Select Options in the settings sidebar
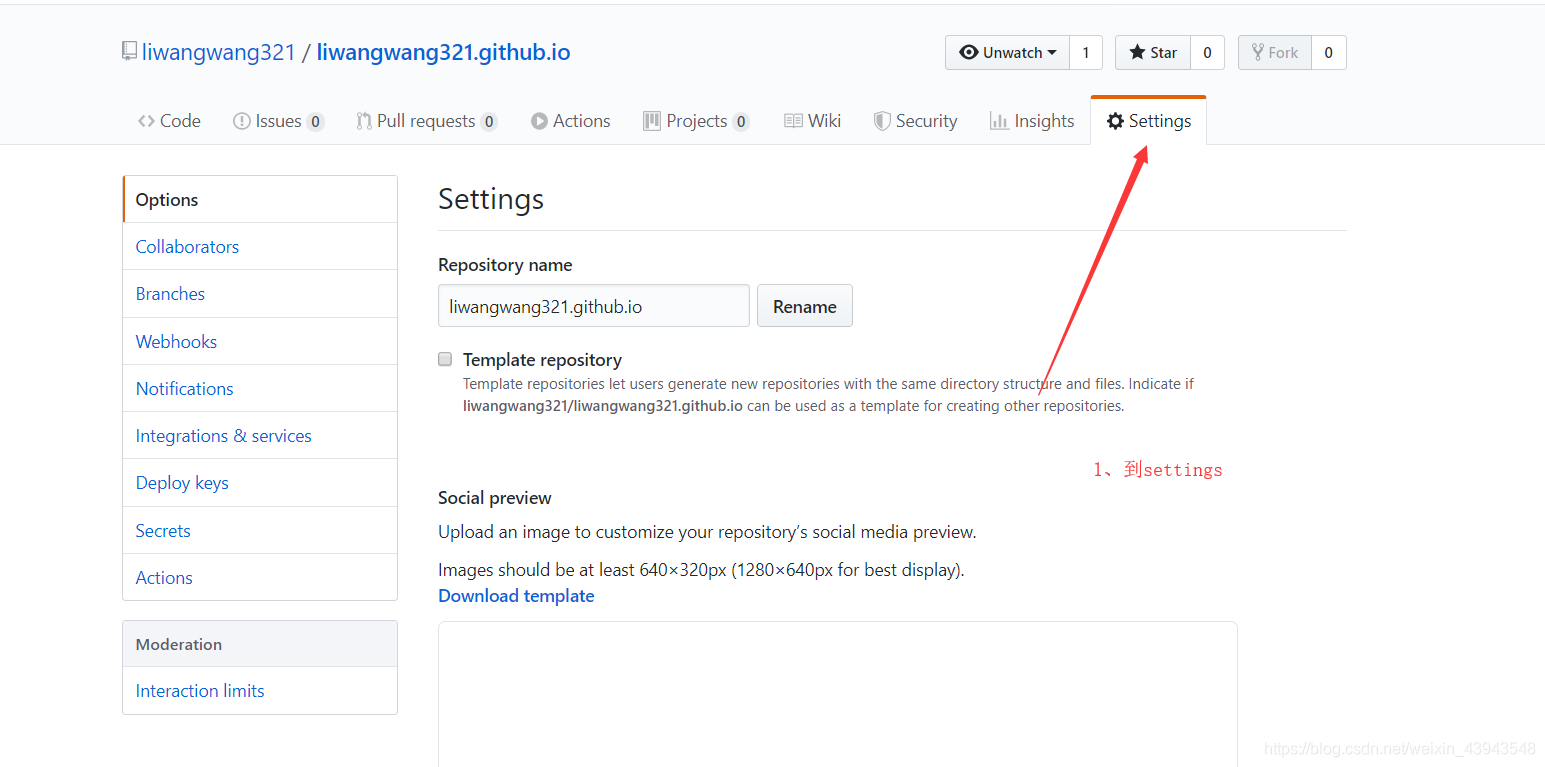1545x767 pixels. 260,200
